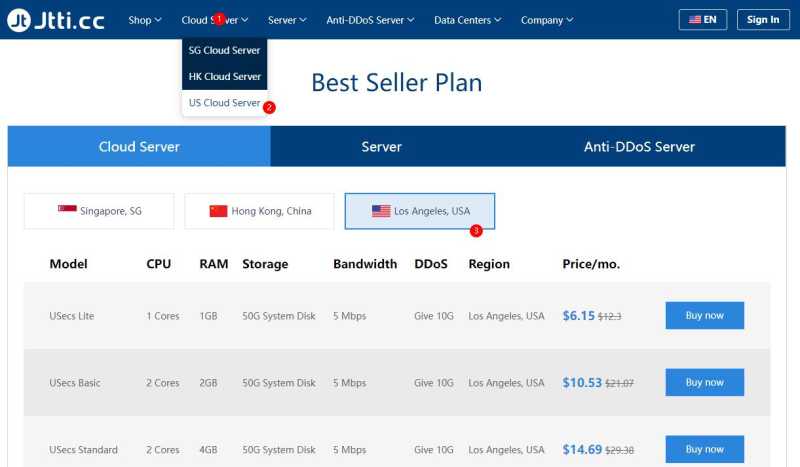The image size is (800, 467).
Task: Switch to the Anti-DDoS Server tab
Action: pos(639,146)
